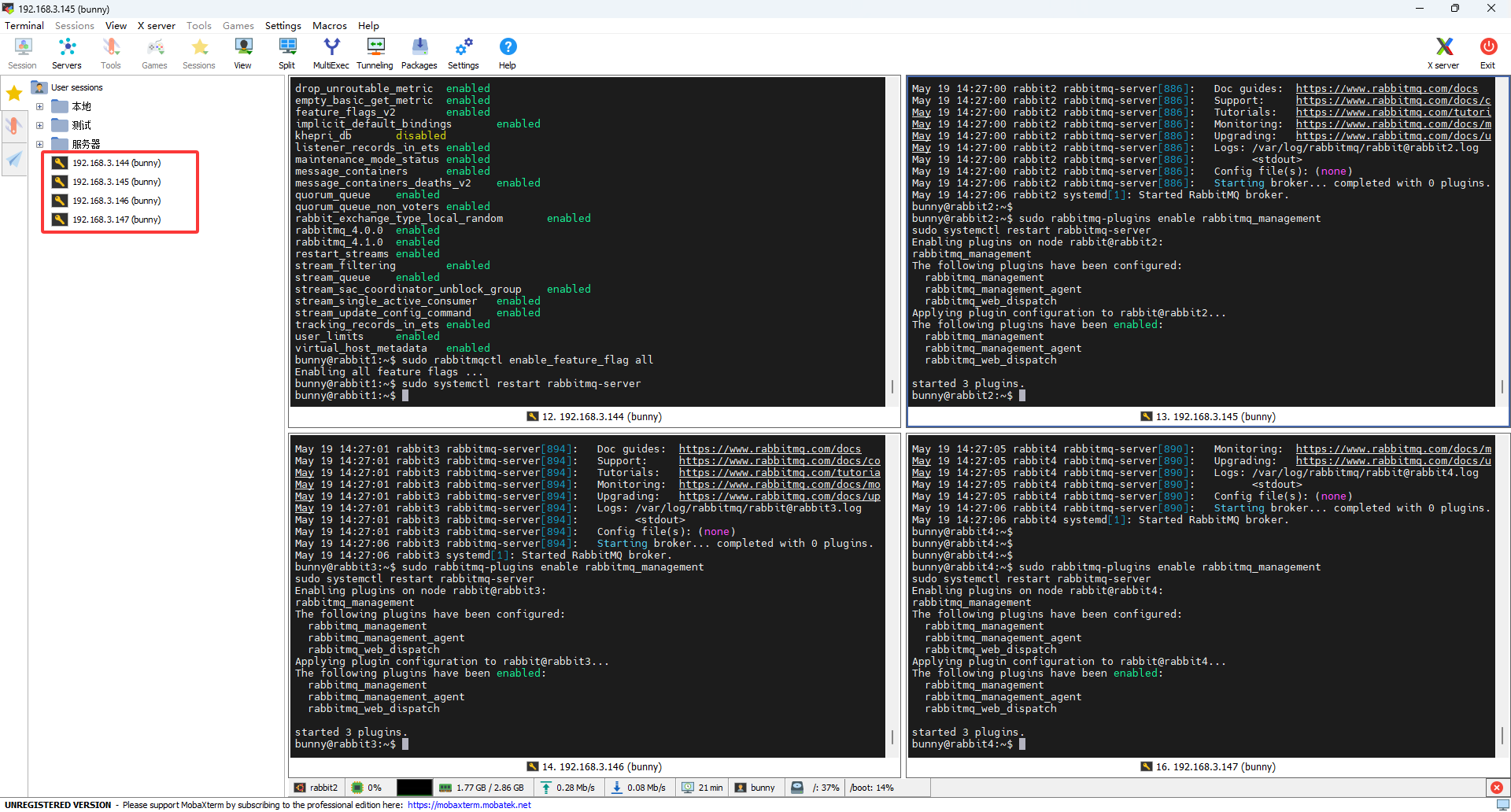Click the 21 min uptime status indicator
This screenshot has width=1511, height=812.
[x=703, y=788]
